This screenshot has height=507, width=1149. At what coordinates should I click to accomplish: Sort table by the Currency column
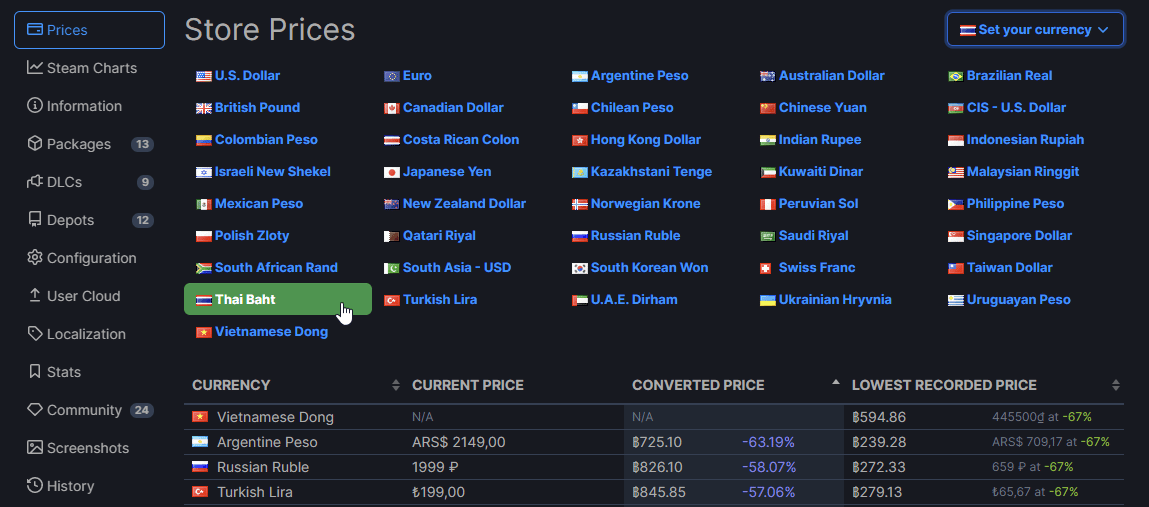pos(295,385)
